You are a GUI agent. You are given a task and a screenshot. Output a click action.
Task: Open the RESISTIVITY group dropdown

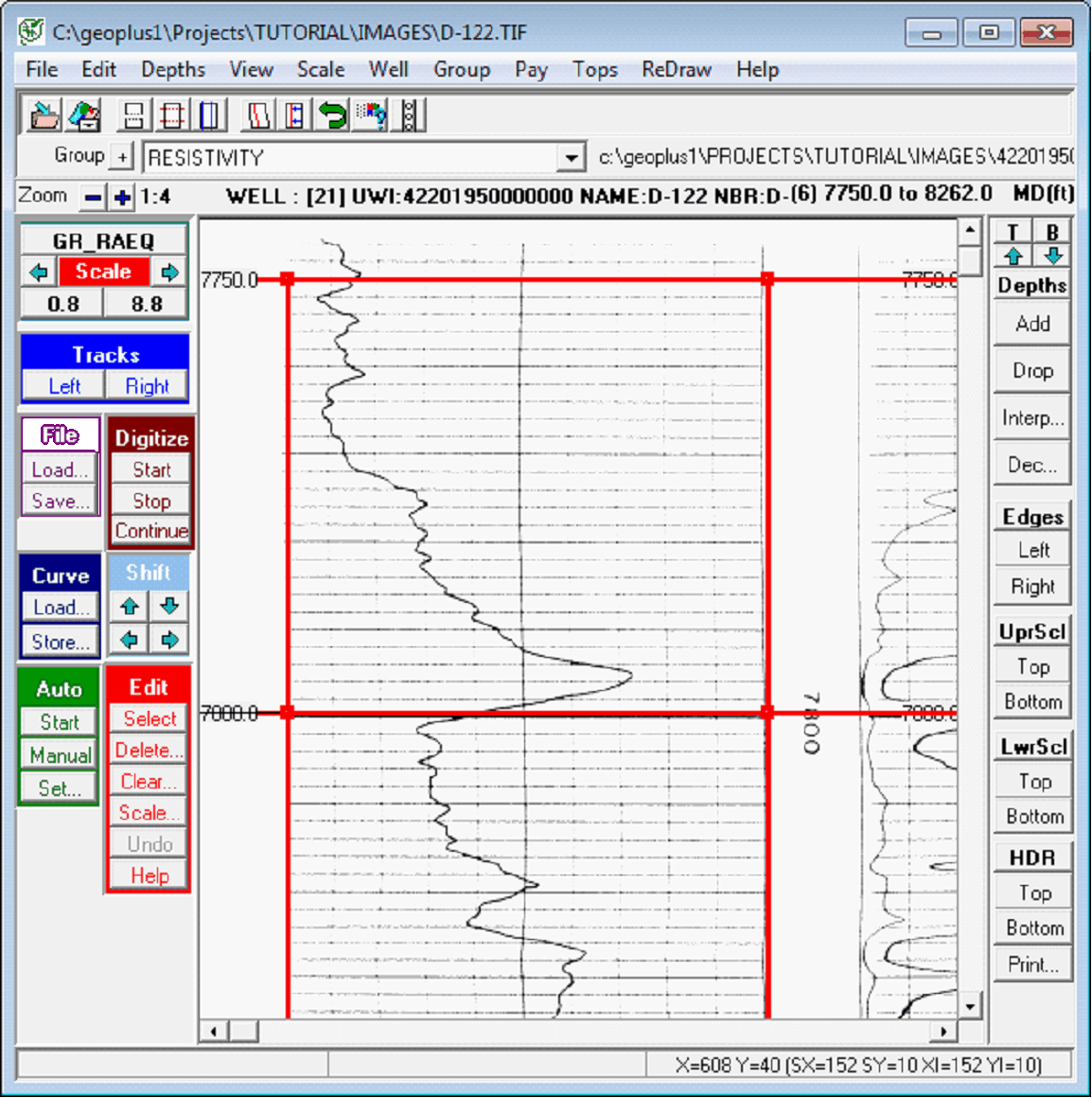click(x=572, y=156)
